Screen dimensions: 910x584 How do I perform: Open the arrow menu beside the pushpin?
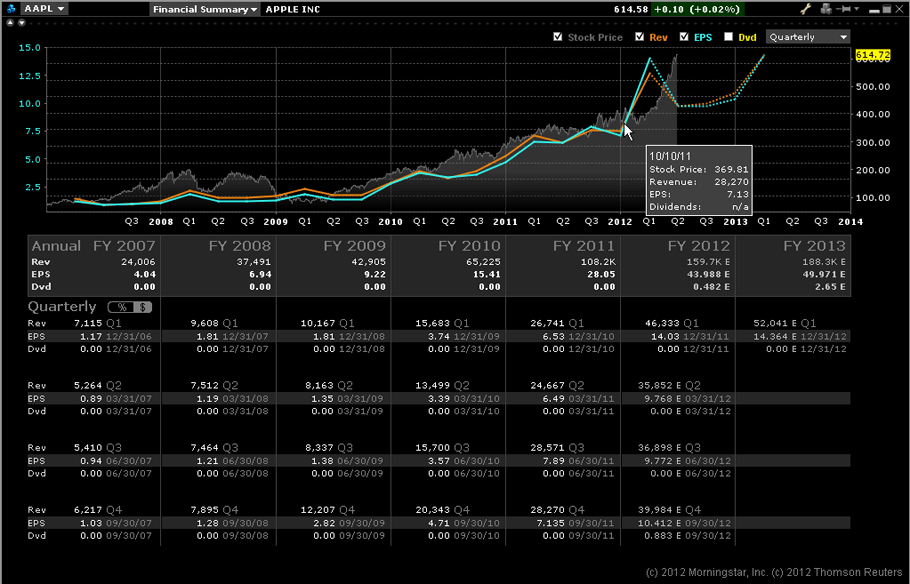(857, 9)
